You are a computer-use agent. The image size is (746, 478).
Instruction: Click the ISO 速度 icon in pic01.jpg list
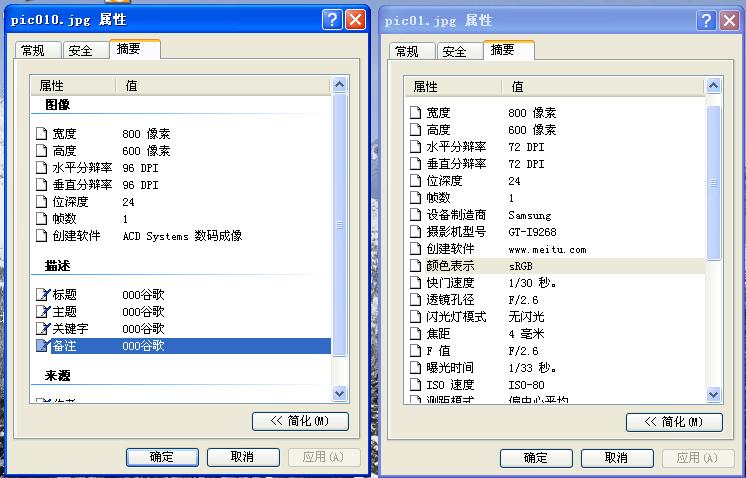pos(416,385)
